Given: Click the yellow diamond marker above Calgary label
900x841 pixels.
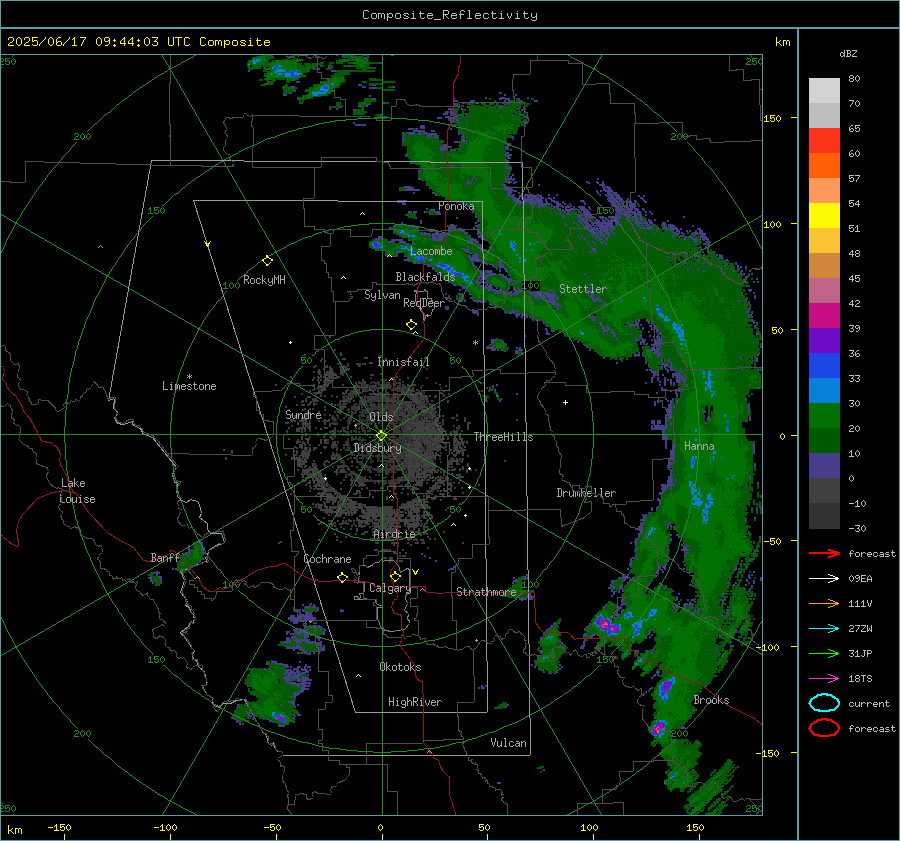Looking at the screenshot, I should 395,576.
